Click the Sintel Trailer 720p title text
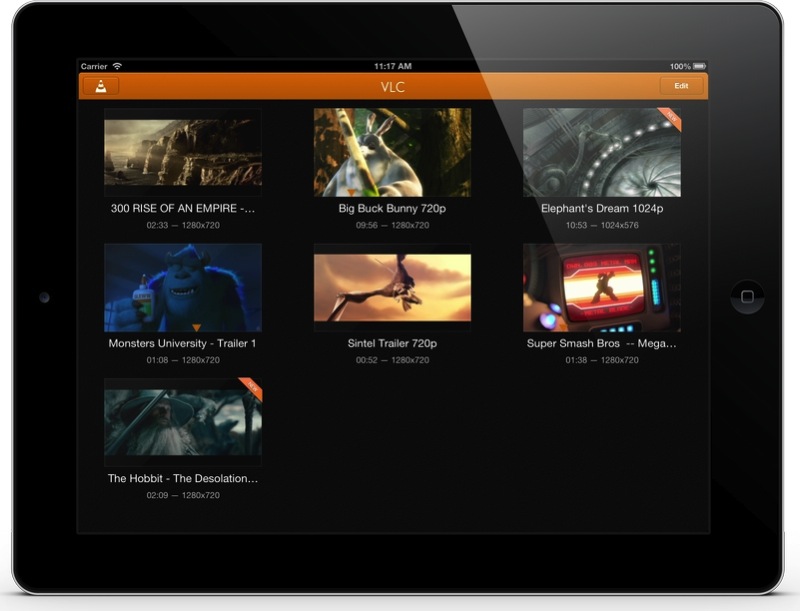 point(392,343)
